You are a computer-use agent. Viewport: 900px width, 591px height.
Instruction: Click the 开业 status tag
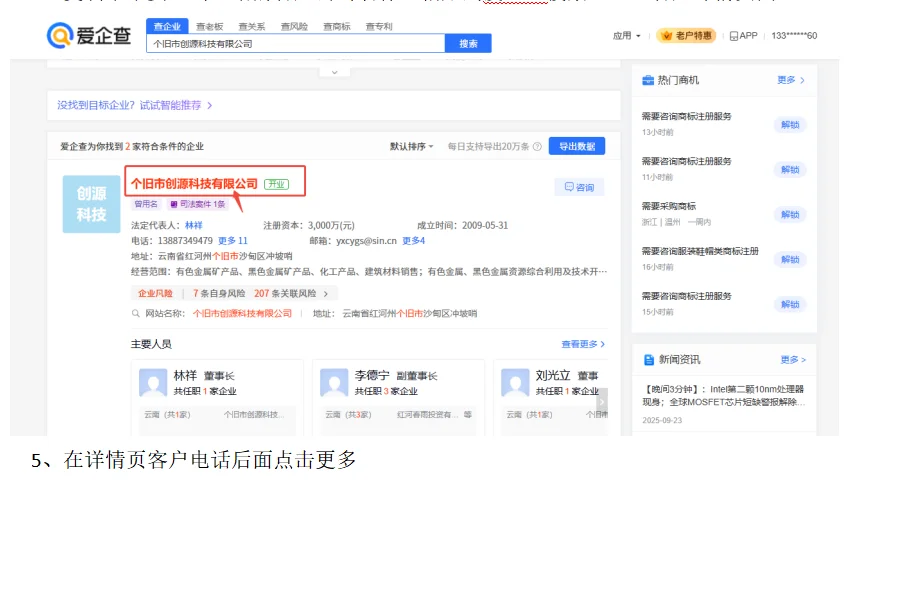[x=277, y=184]
